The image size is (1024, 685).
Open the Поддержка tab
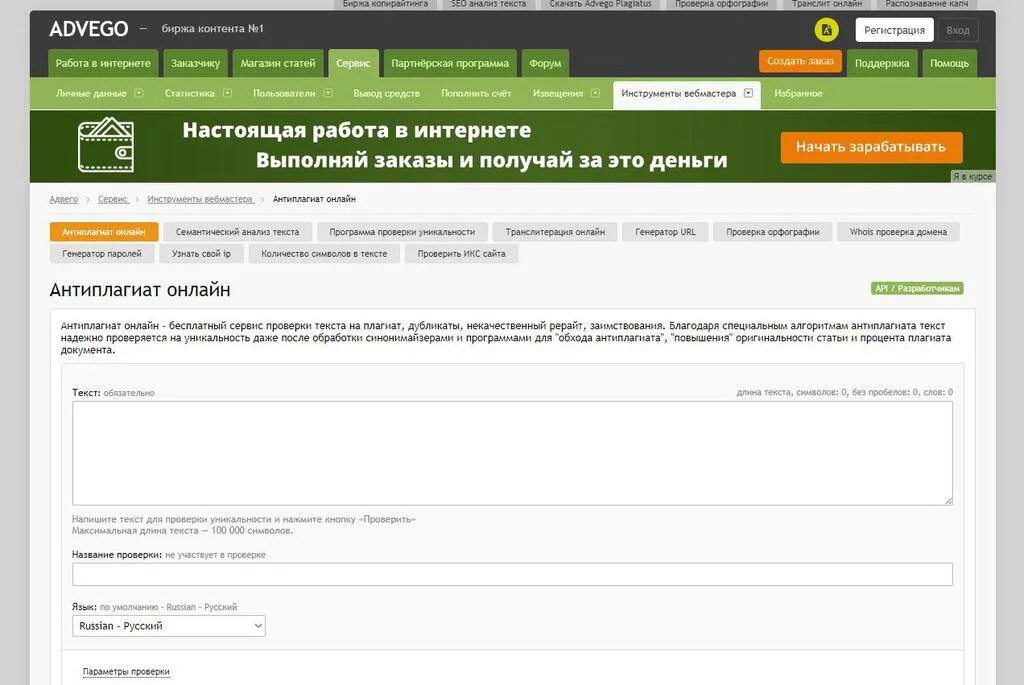(x=882, y=63)
